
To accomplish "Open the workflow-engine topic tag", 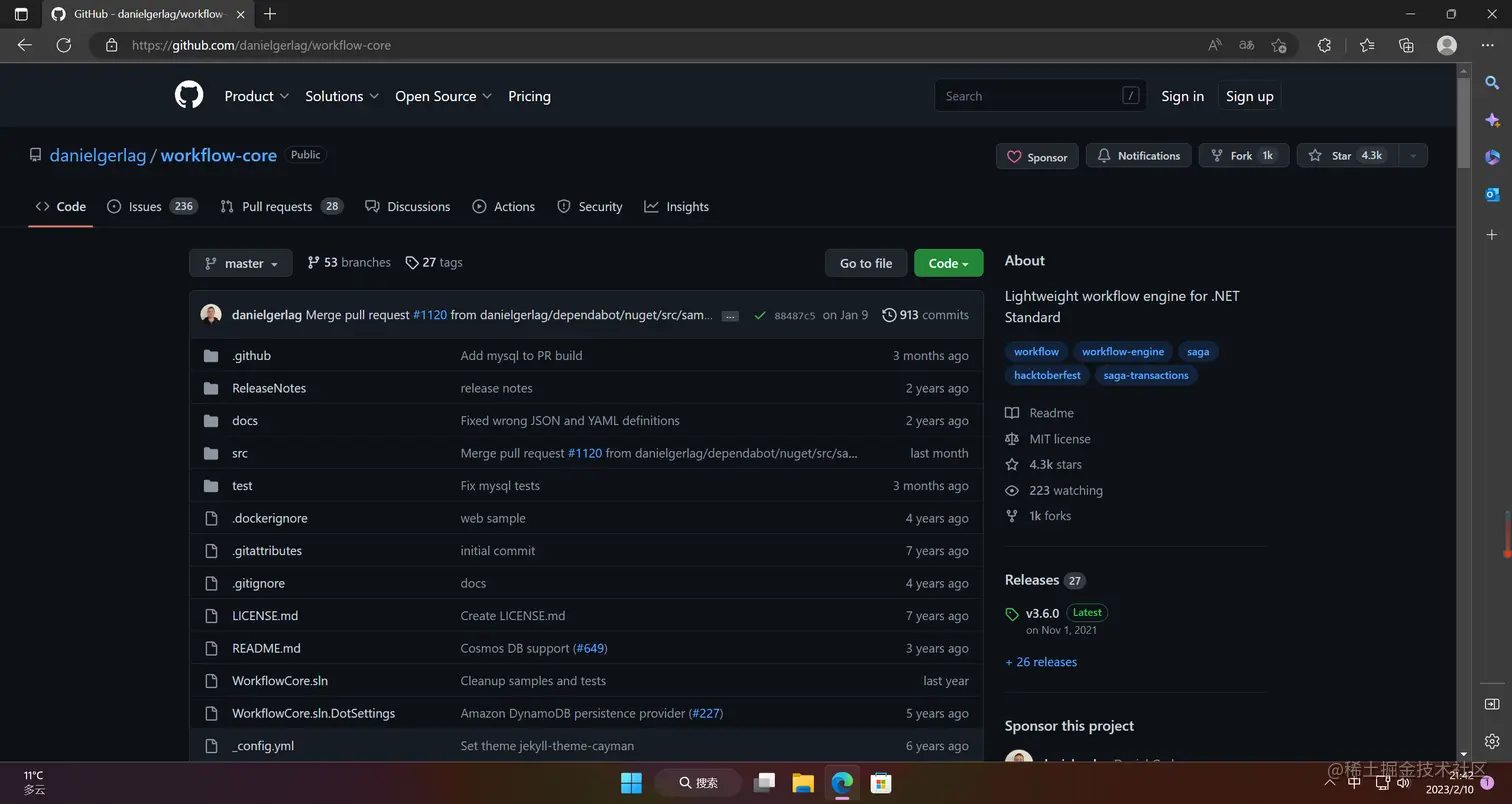I will coord(1123,352).
